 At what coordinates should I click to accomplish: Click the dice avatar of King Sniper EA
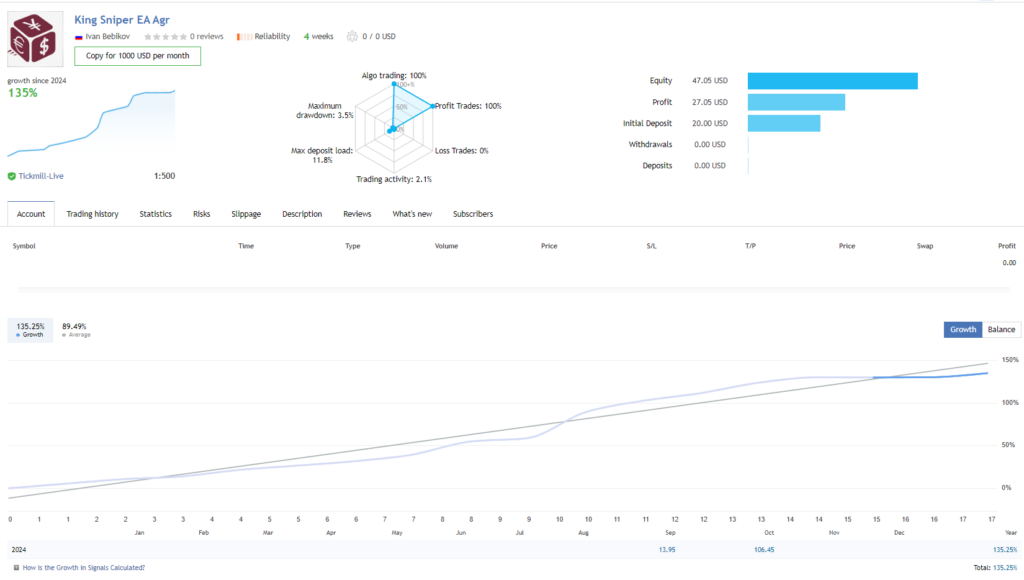[x=34, y=36]
